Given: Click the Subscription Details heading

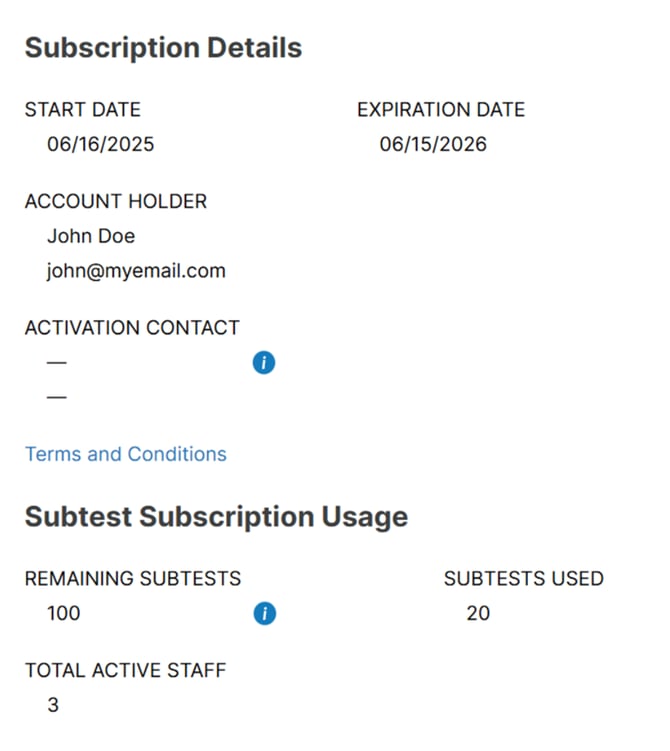Looking at the screenshot, I should [x=163, y=48].
